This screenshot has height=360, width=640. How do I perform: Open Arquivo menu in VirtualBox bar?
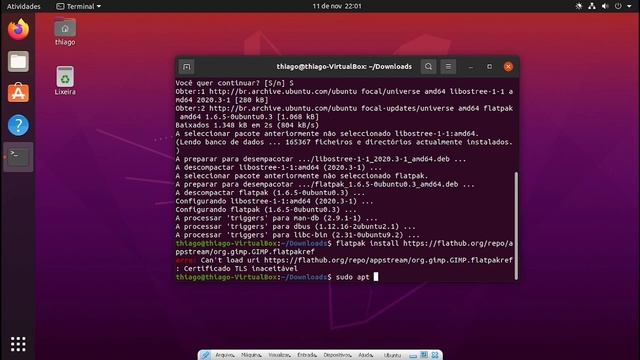(x=224, y=355)
